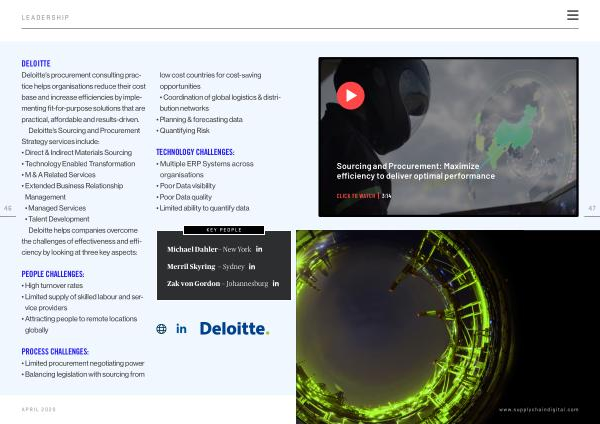
Task: Click the KEY PEOPLE label
Action: tap(224, 230)
